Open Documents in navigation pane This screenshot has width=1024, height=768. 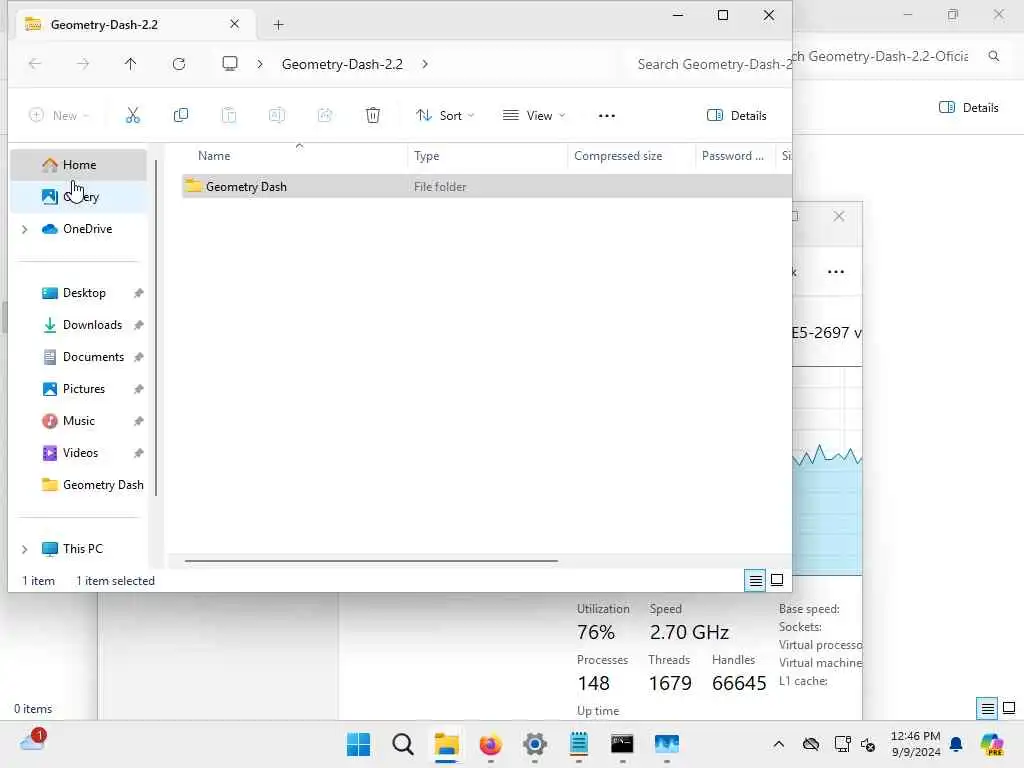(93, 357)
